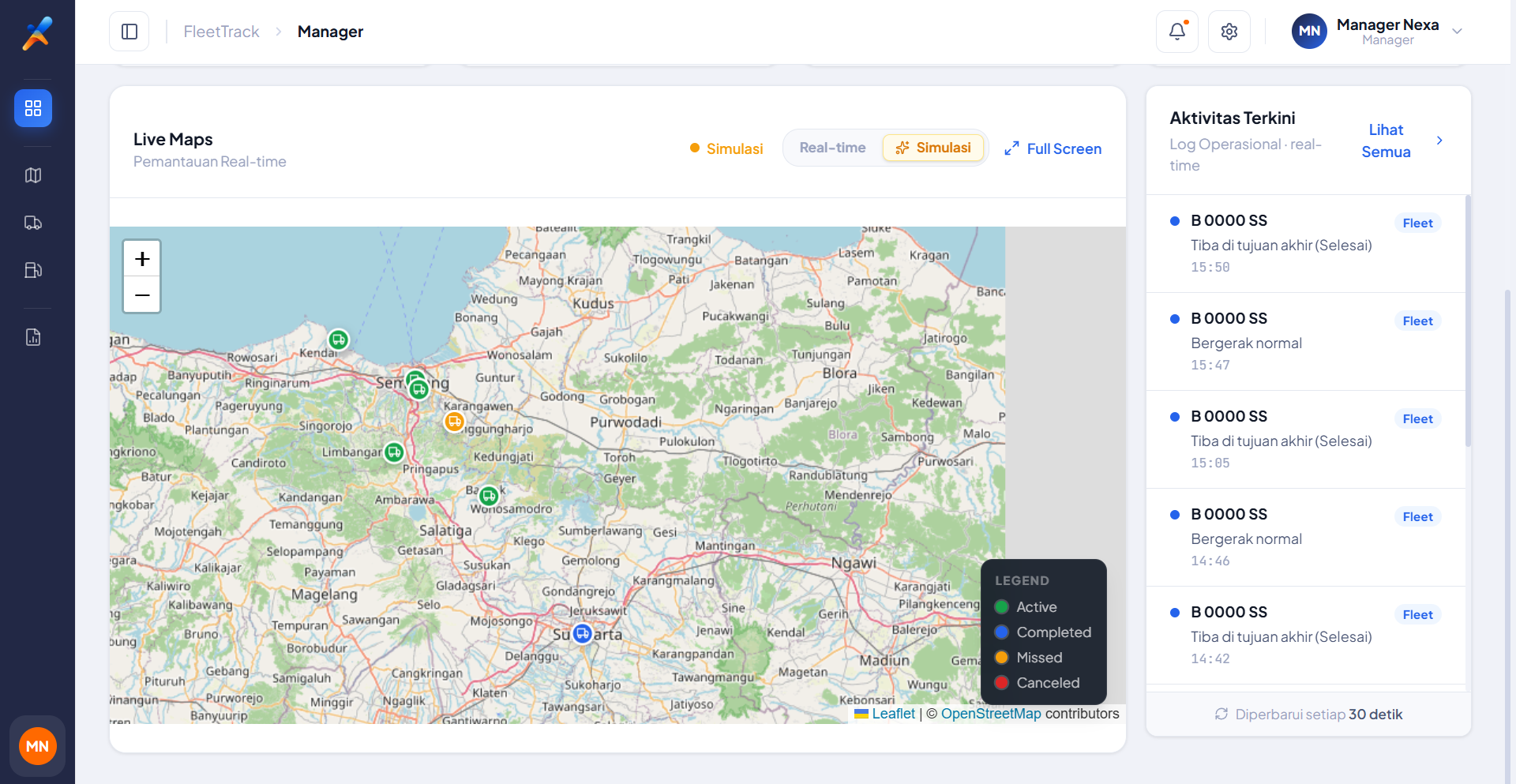Zoom out the map with minus button
The image size is (1516, 784).
[142, 294]
